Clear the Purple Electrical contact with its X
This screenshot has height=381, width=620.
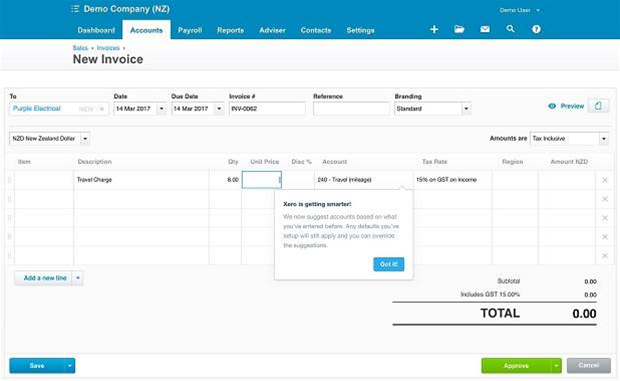102,109
